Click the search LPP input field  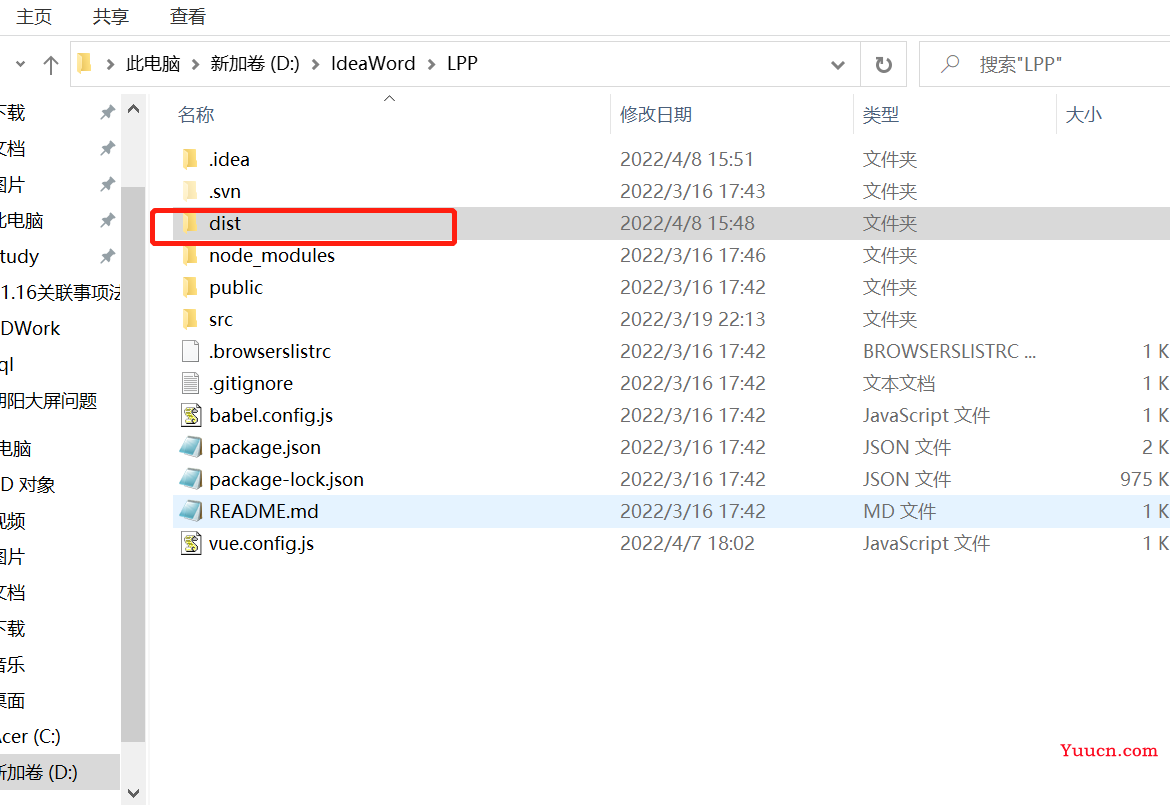[1045, 64]
